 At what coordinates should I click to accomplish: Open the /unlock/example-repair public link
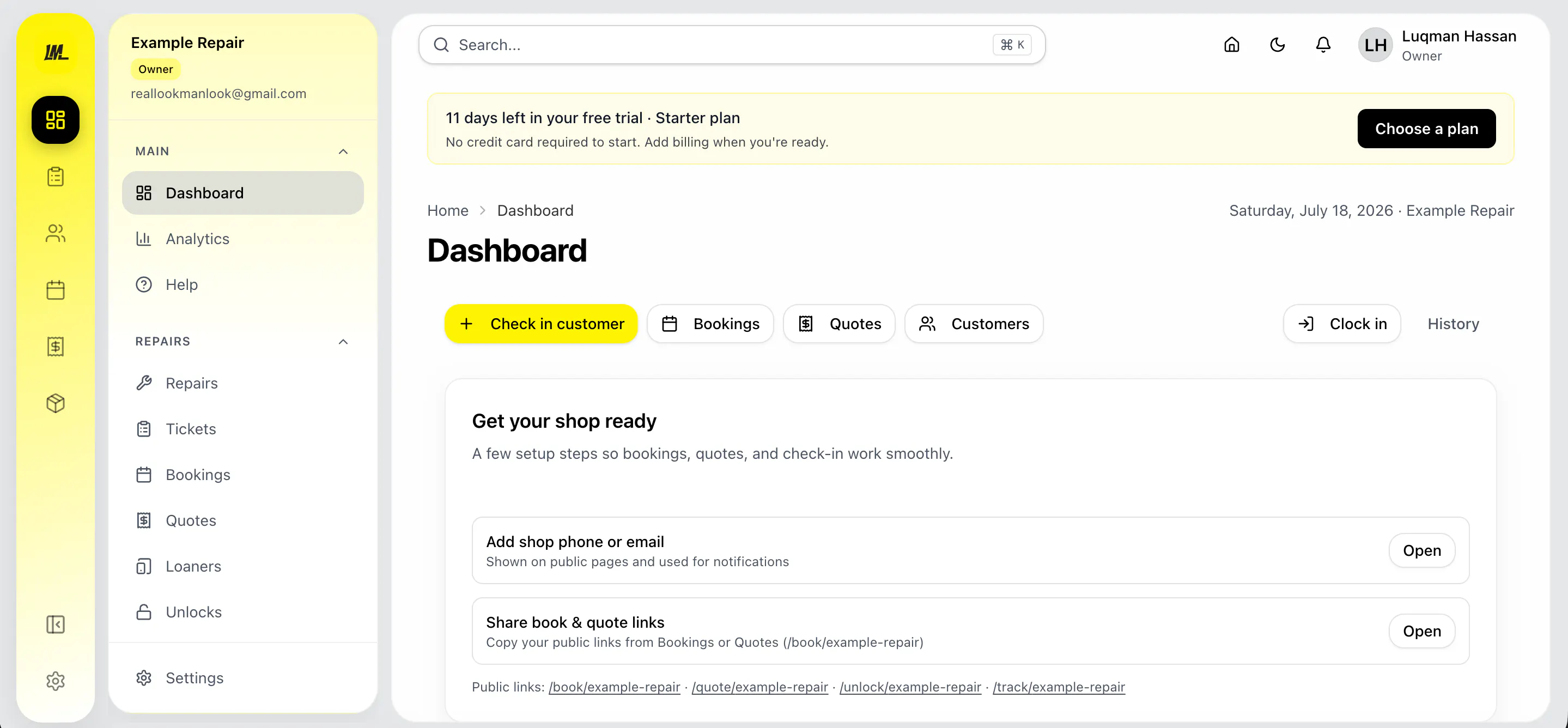tap(910, 687)
